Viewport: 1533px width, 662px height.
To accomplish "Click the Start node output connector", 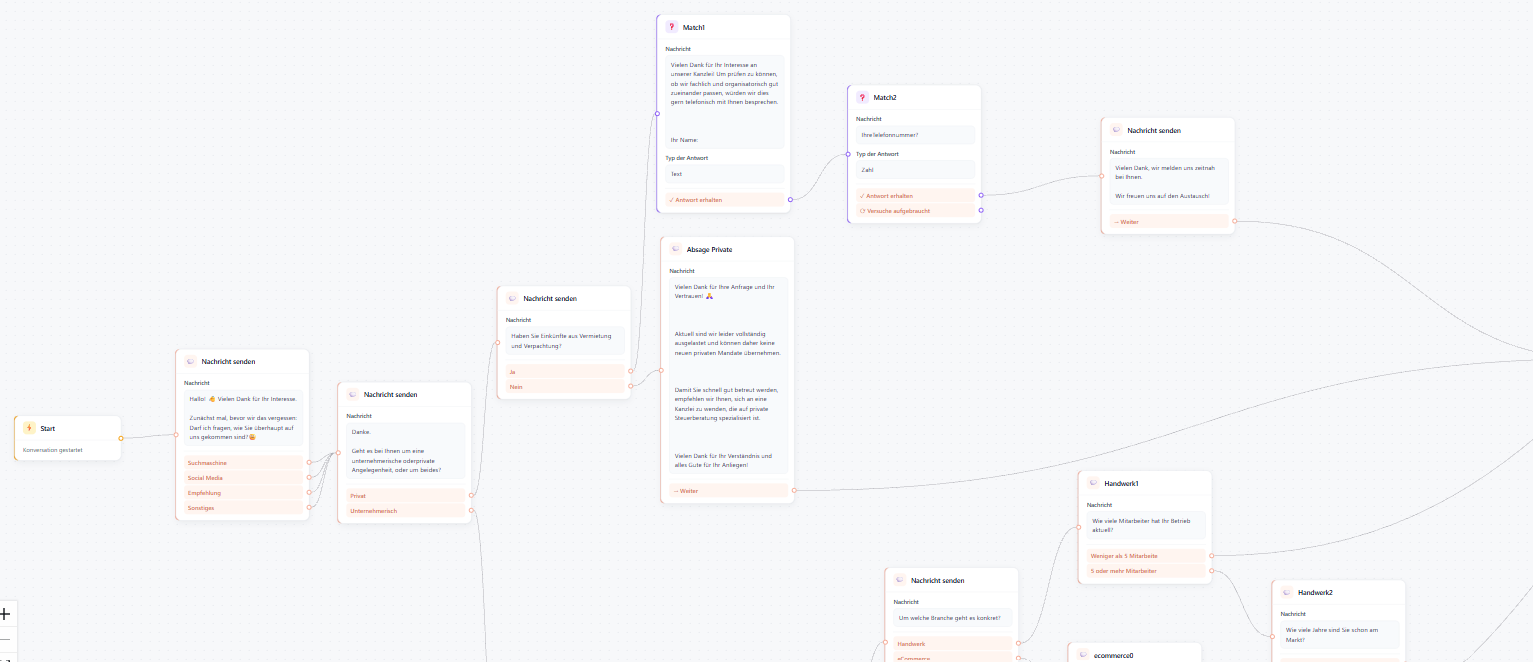I will pos(121,438).
